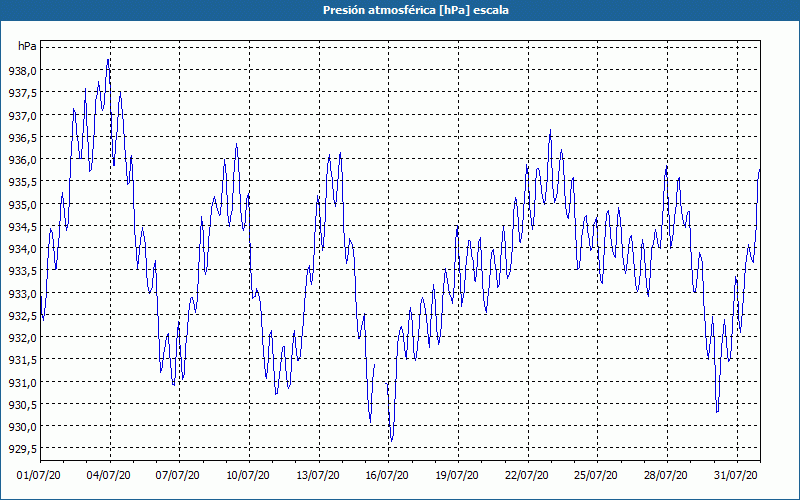Select the 932,5 y-axis value
The height and width of the screenshot is (500, 800).
[x=22, y=316]
